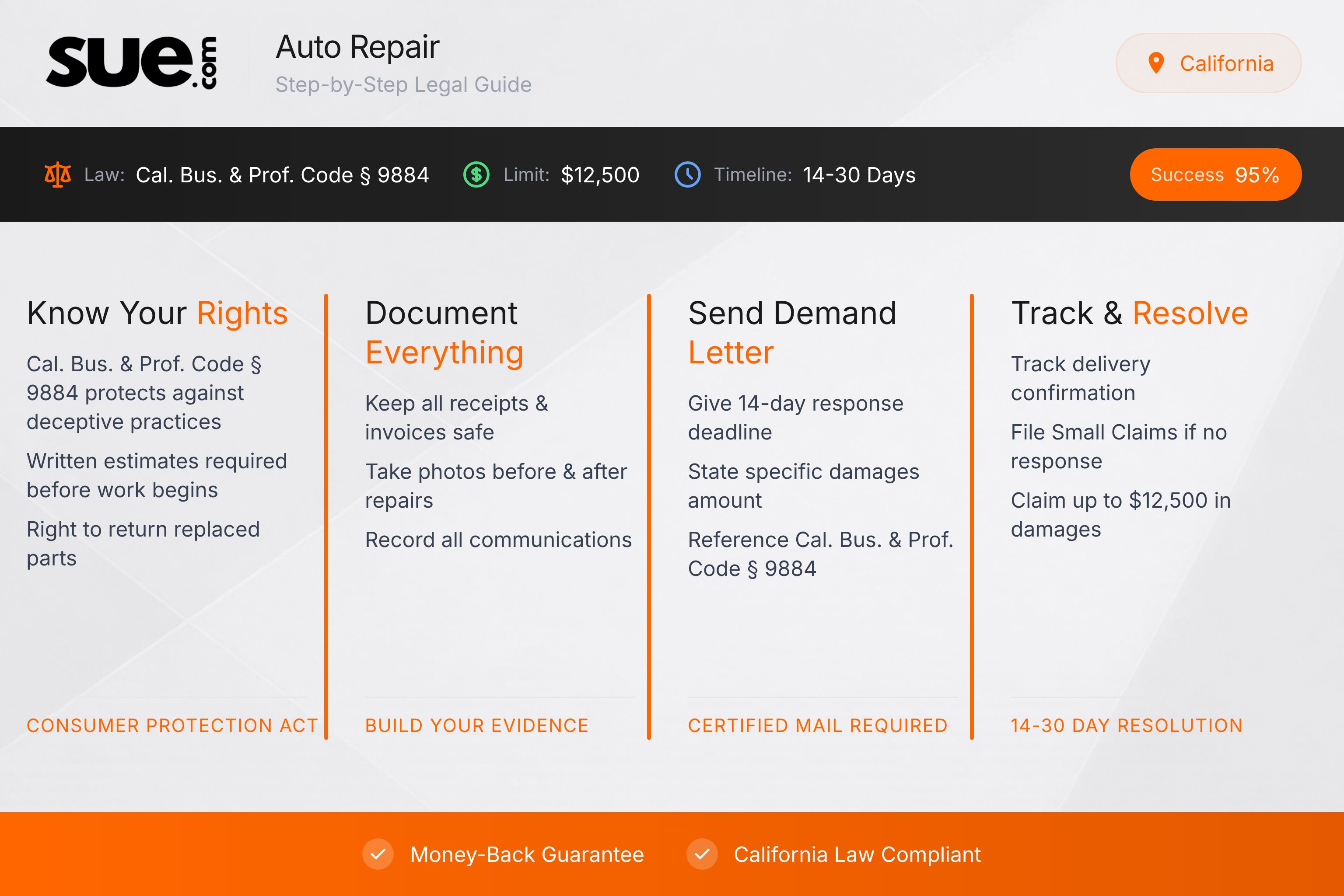Click the 14-30 Days timeline value
The height and width of the screenshot is (896, 1344).
[859, 175]
